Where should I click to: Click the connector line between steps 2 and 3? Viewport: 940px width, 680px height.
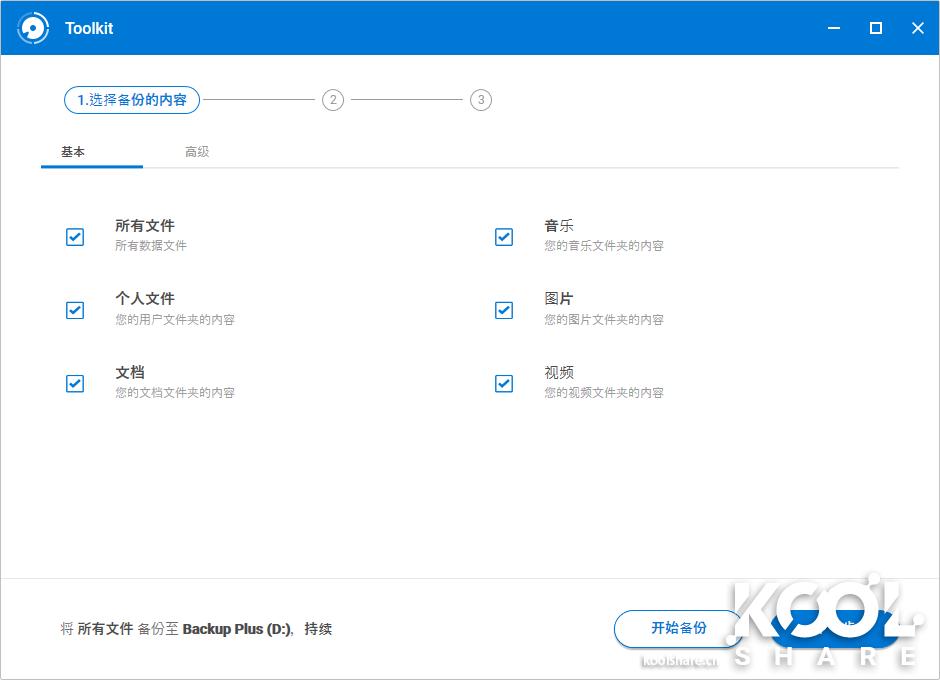407,100
